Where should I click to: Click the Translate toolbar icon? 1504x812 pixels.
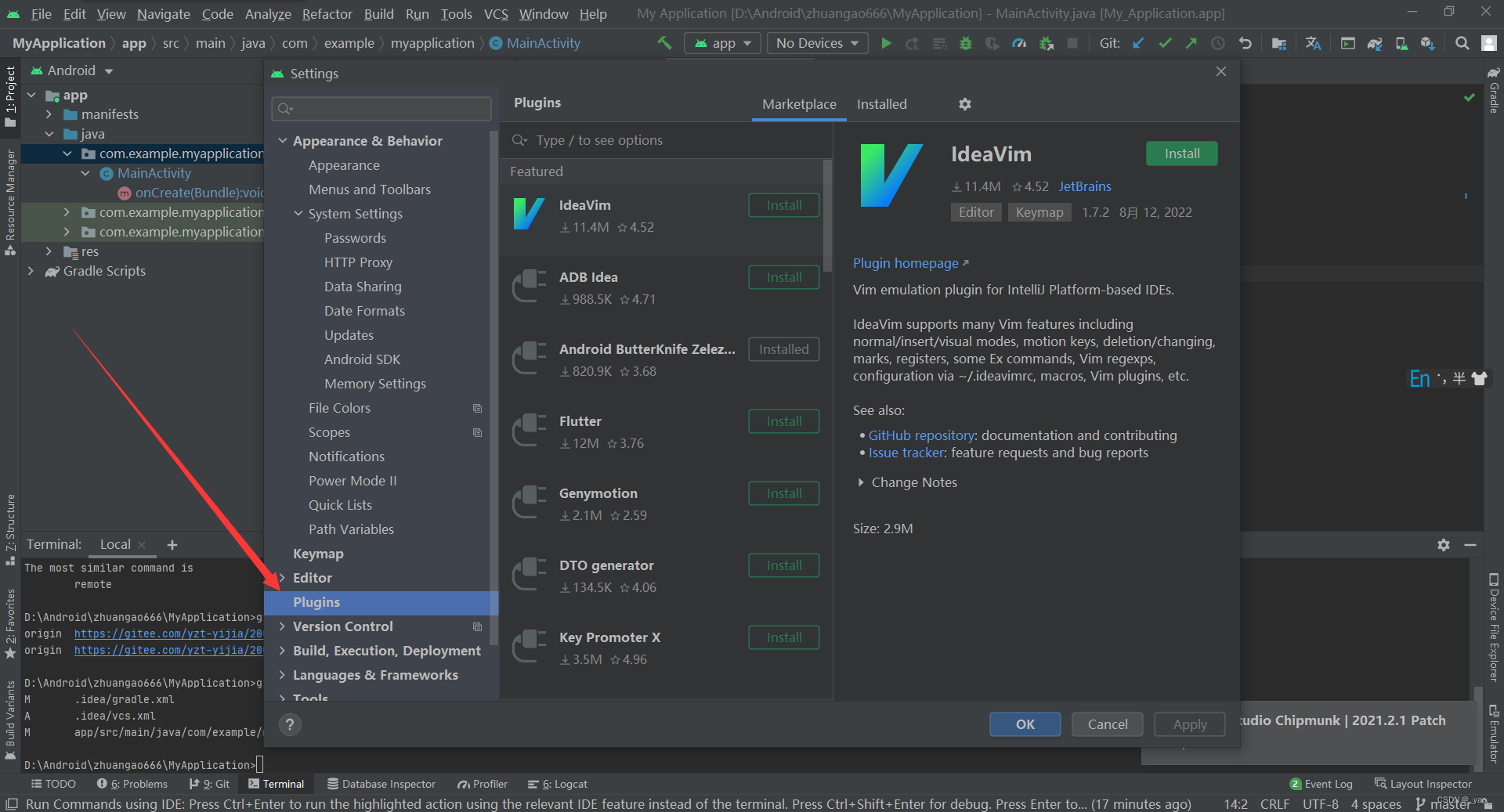pyautogui.click(x=1313, y=43)
